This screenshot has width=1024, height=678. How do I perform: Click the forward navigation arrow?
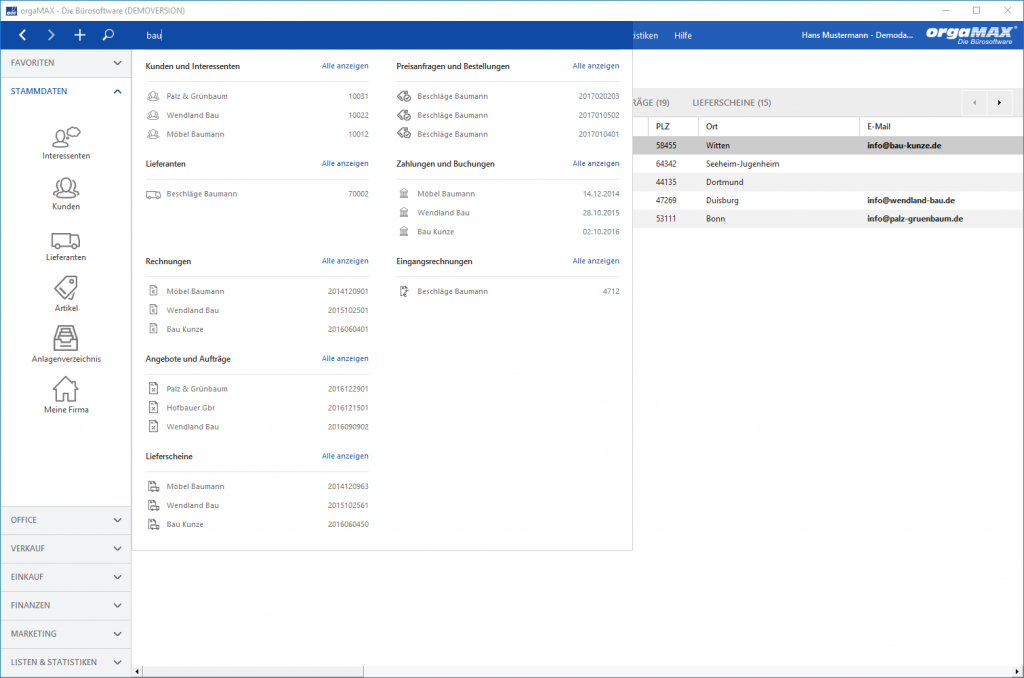[x=51, y=35]
